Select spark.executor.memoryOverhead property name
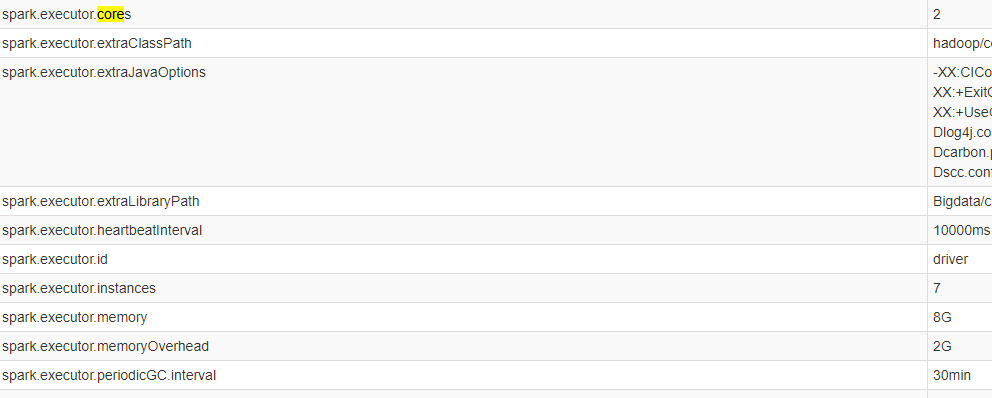992x398 pixels. tap(105, 347)
